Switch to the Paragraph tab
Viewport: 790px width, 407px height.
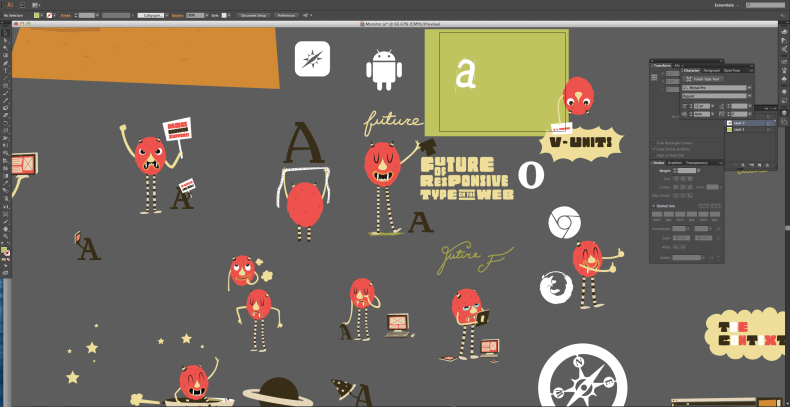711,71
